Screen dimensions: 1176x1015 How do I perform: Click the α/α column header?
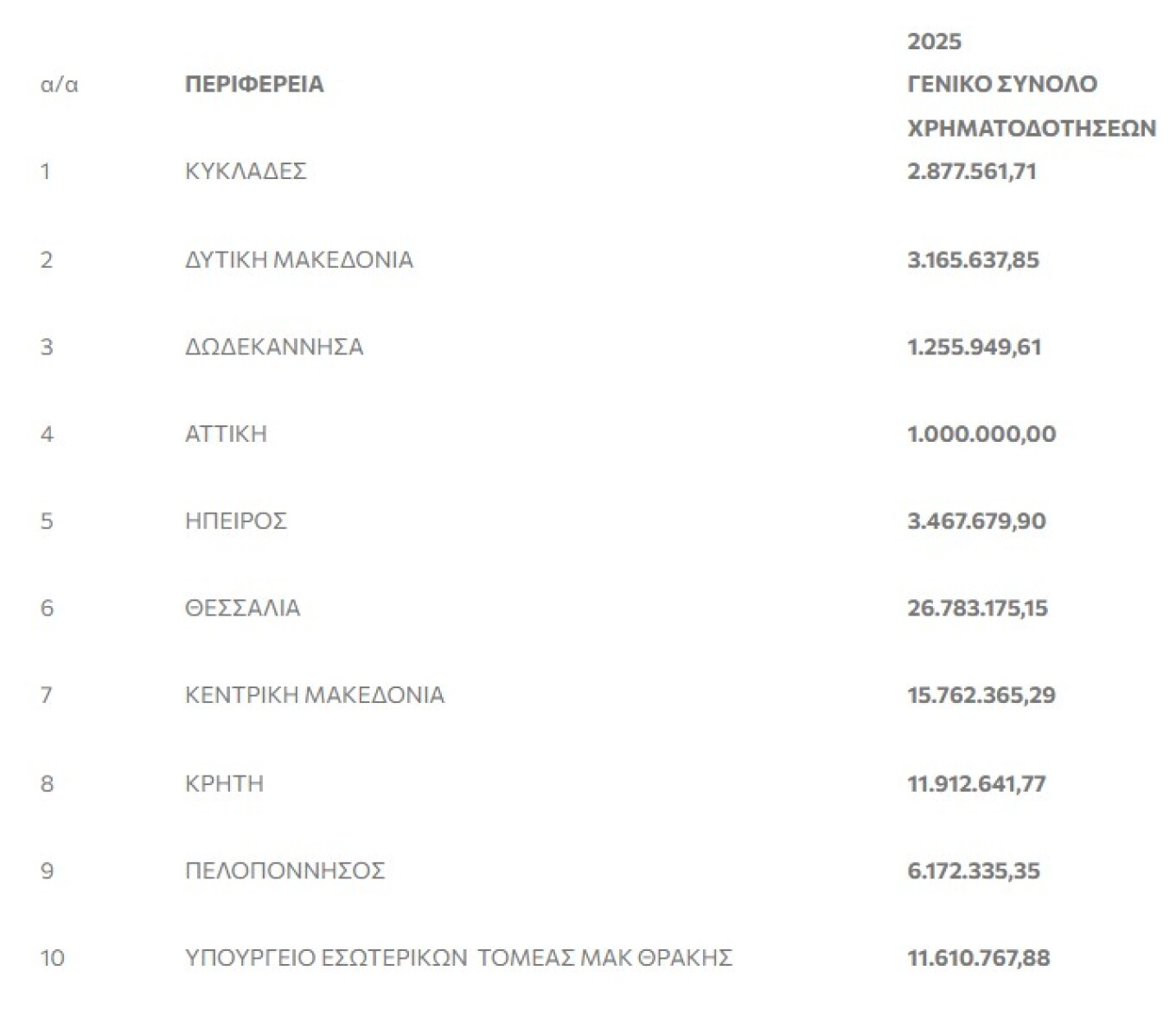[x=59, y=85]
